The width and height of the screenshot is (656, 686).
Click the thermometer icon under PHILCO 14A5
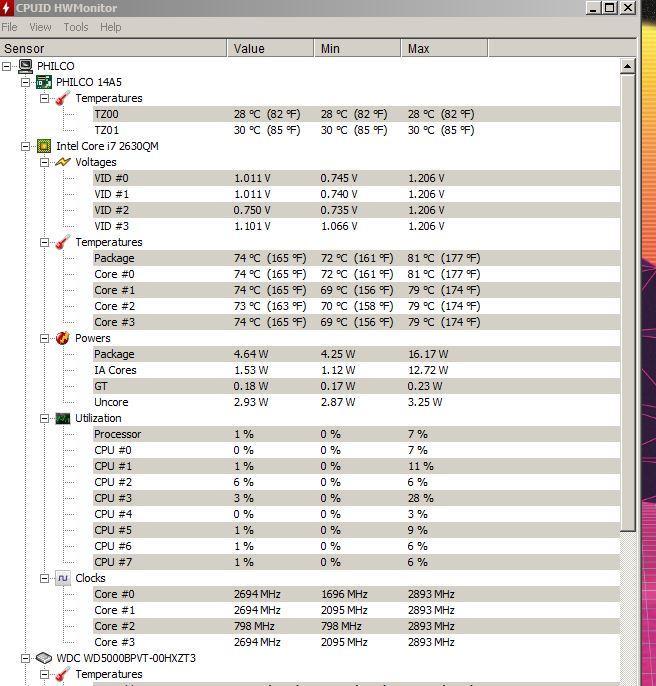(63, 98)
